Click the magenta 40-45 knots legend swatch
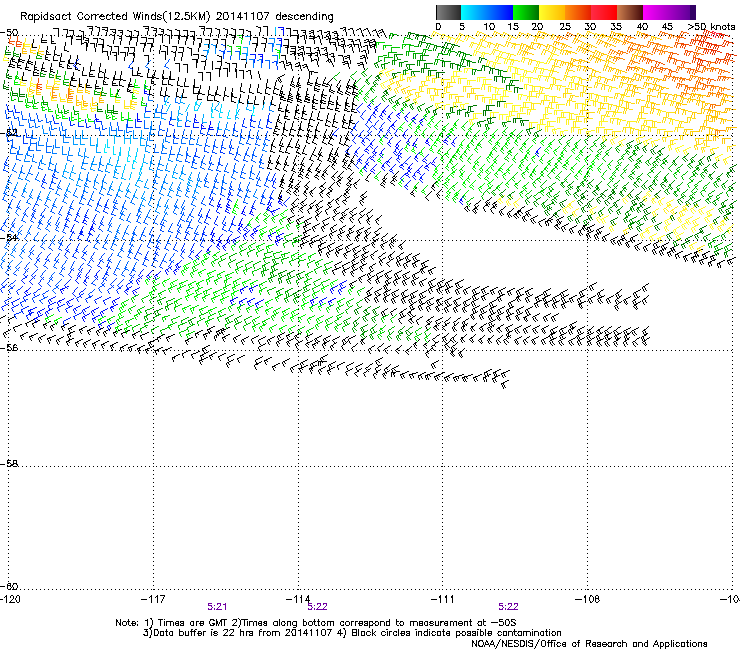Screen dimensions: 740x650 click(656, 12)
